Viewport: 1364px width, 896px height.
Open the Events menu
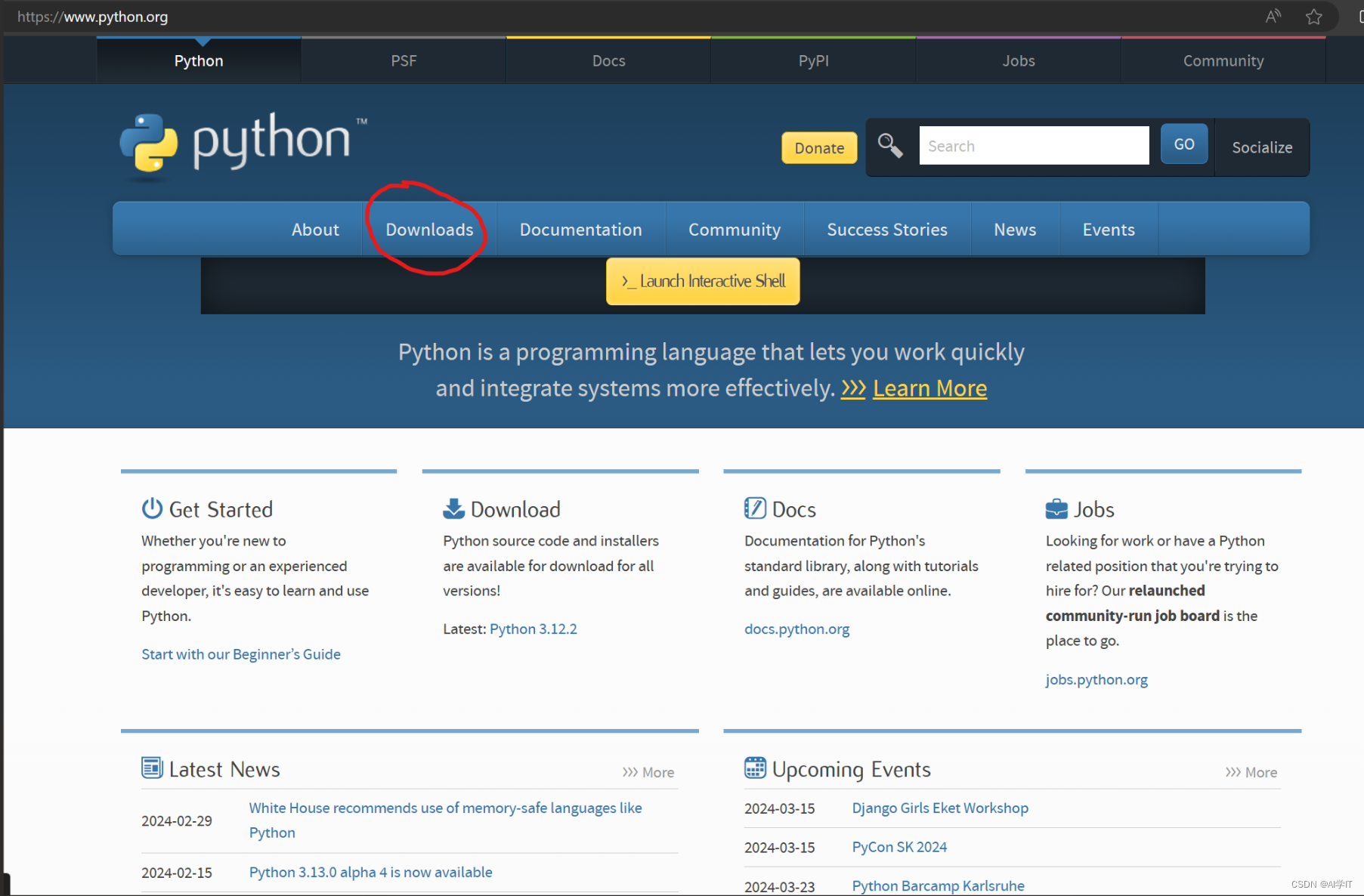tap(1109, 230)
